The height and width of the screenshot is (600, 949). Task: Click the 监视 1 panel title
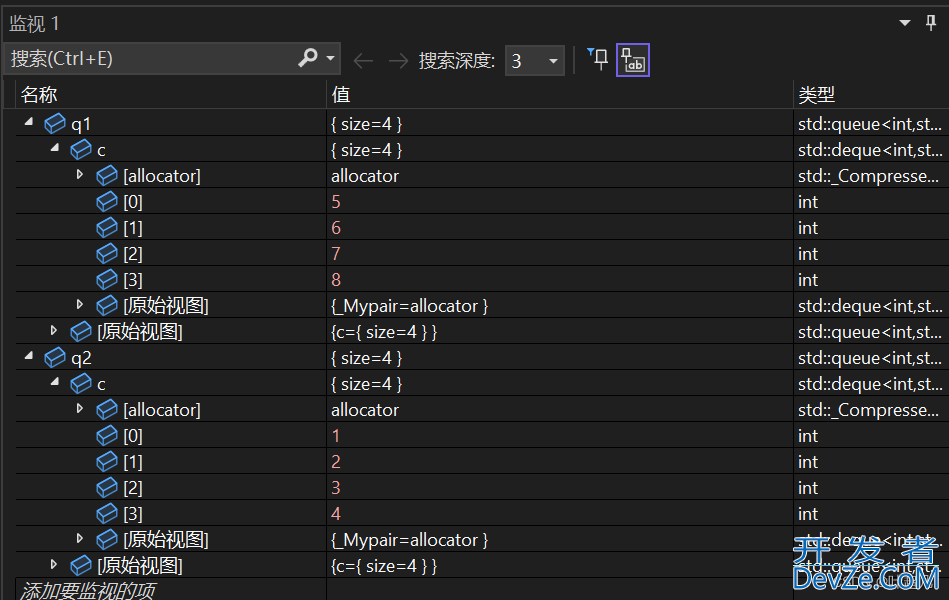pos(34,24)
